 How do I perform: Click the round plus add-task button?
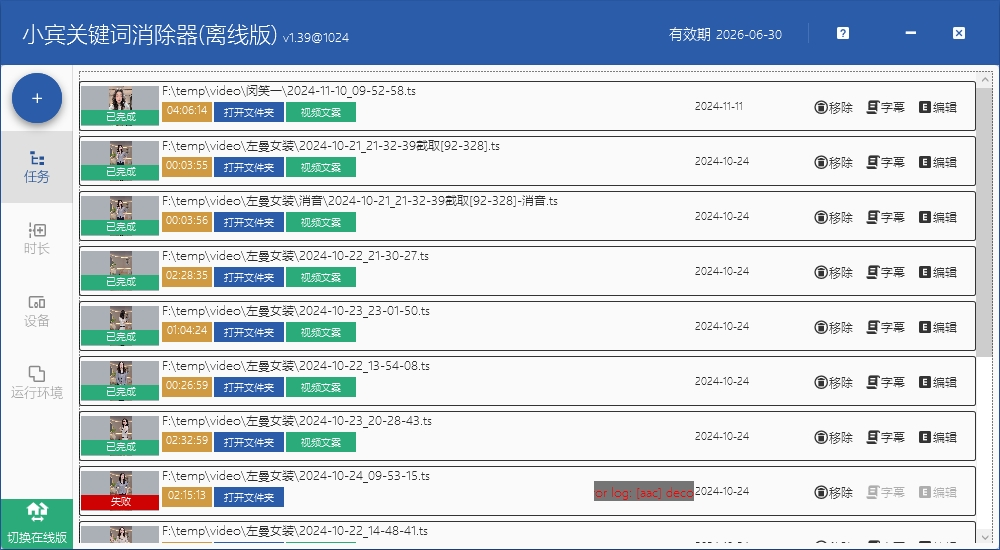click(37, 98)
